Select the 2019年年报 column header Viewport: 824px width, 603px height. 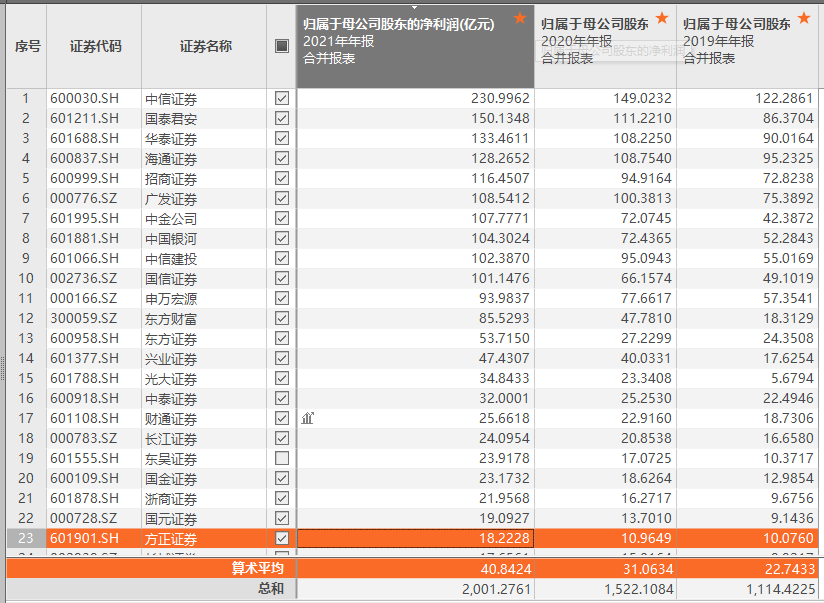click(x=747, y=46)
